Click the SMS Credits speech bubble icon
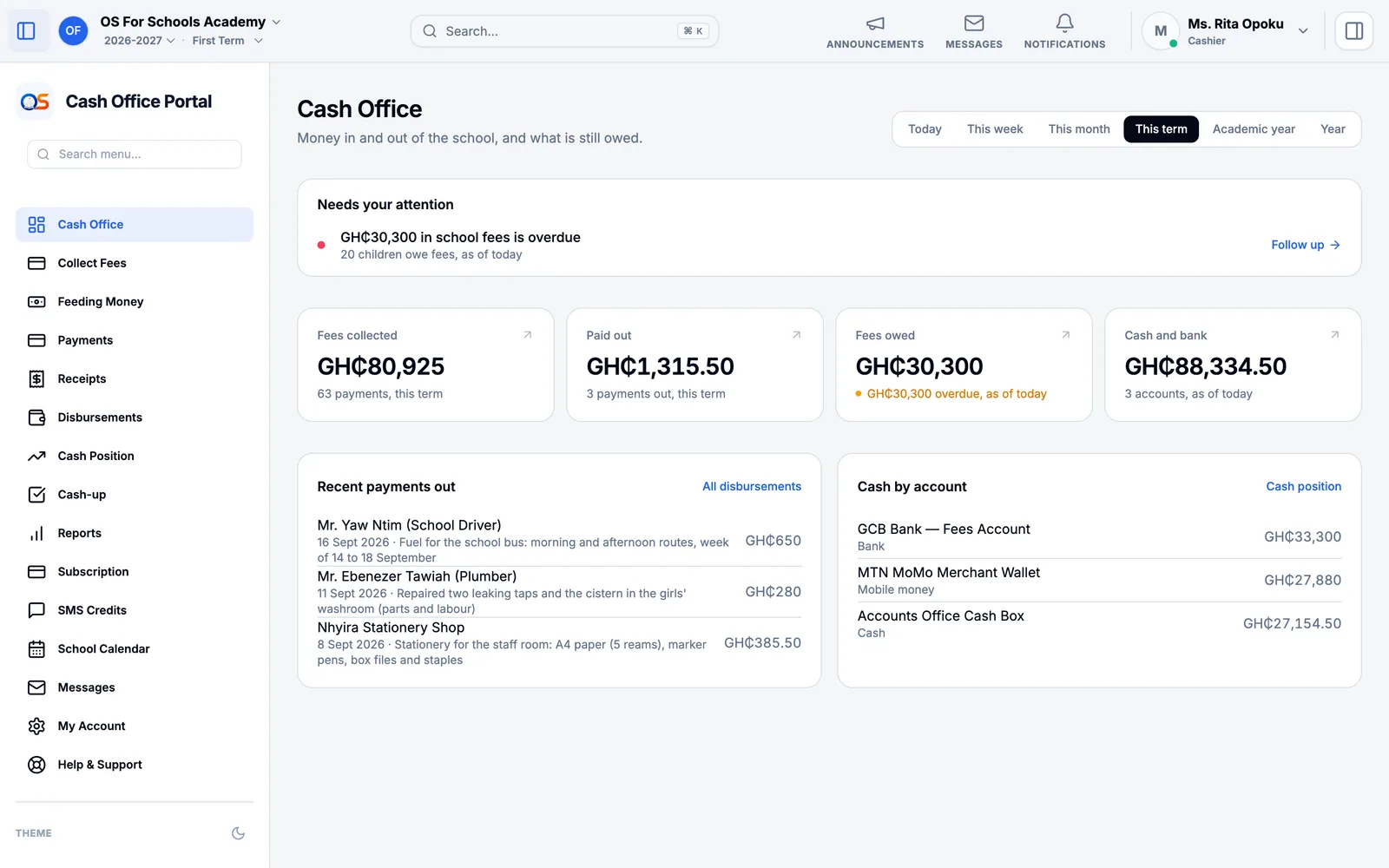Image resolution: width=1389 pixels, height=868 pixels. tap(36, 610)
